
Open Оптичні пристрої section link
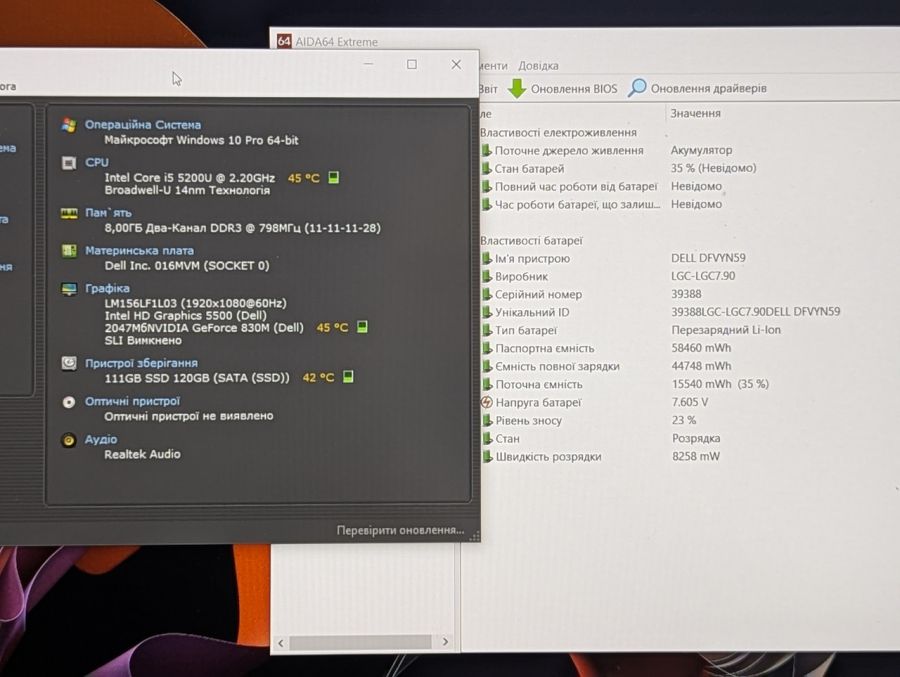(x=132, y=401)
